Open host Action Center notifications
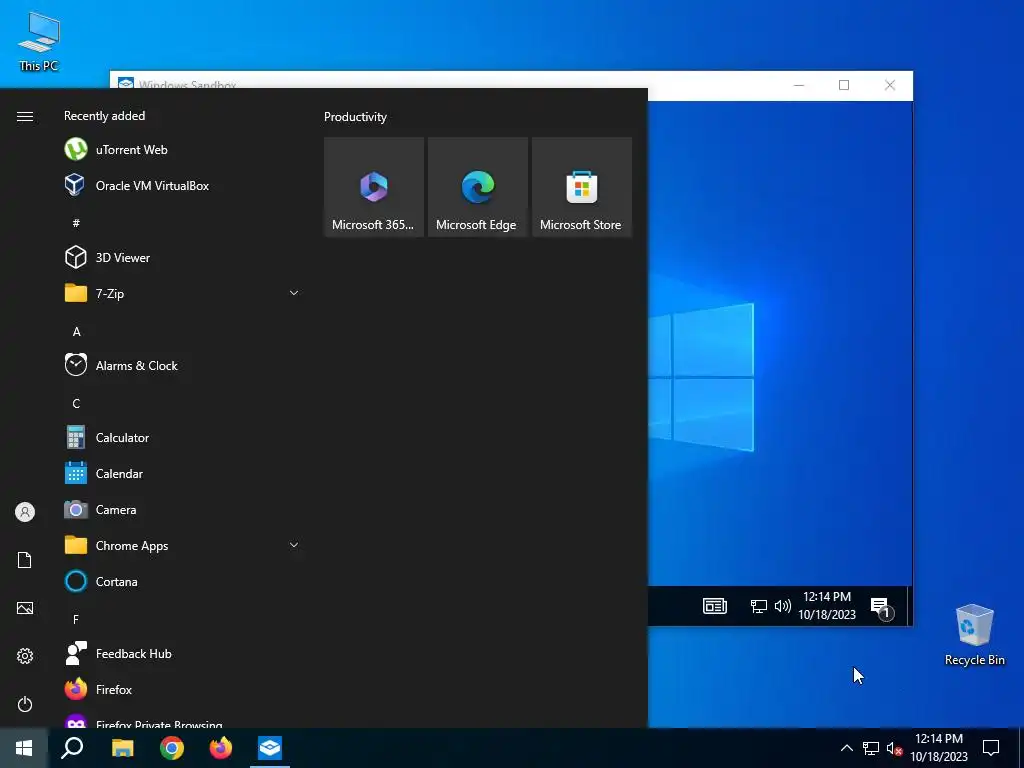1024x768 pixels. click(991, 748)
